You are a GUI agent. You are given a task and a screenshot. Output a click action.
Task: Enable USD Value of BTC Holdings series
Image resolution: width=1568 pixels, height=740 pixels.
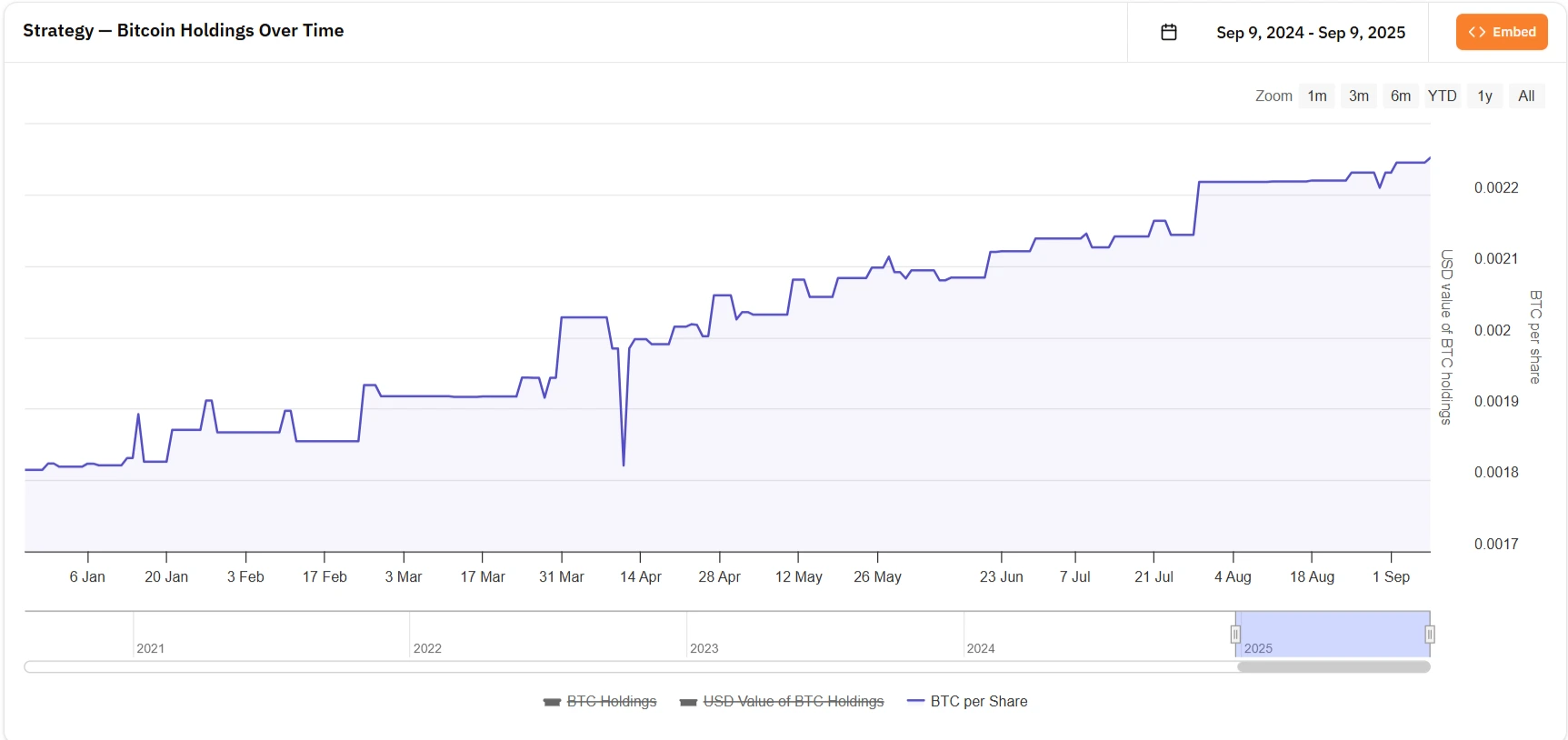tap(793, 701)
